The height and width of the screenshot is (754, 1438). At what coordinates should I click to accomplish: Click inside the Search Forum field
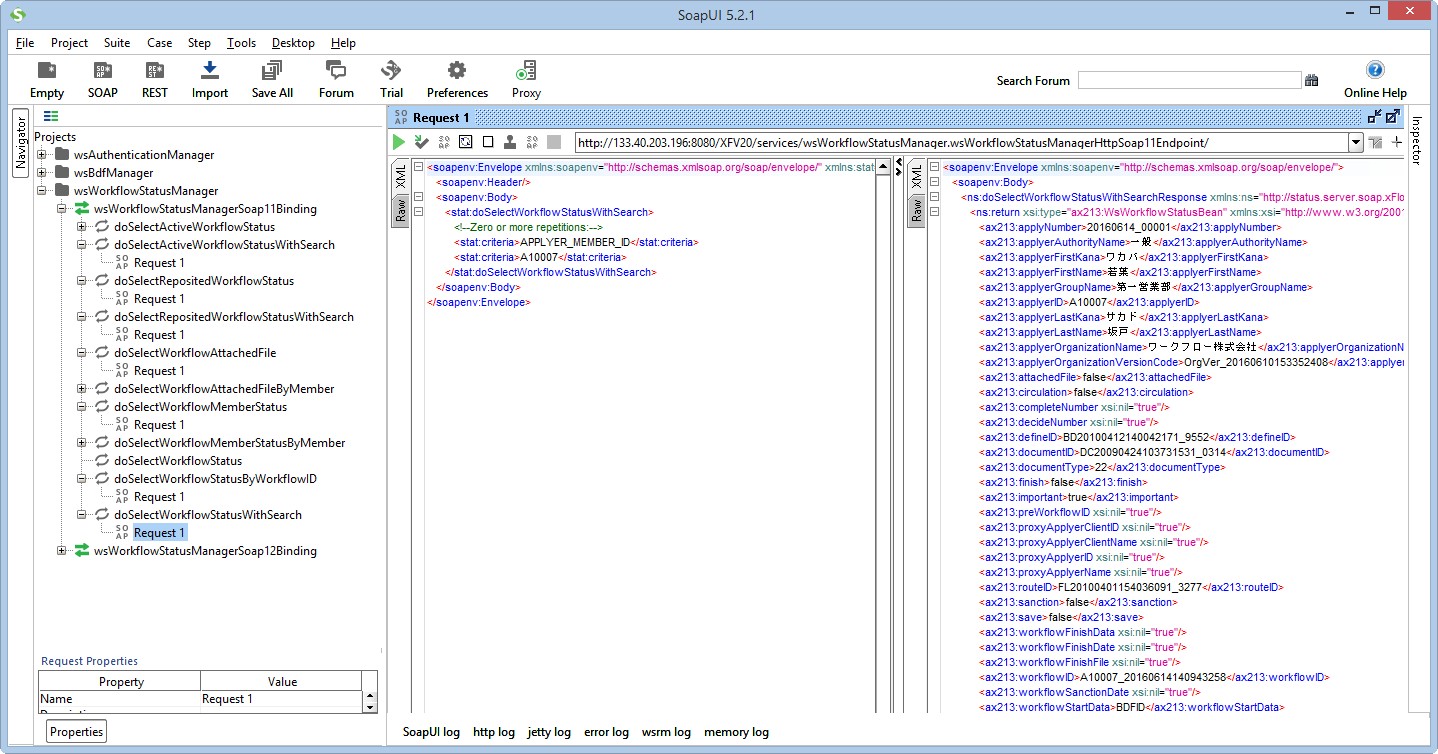click(x=1190, y=80)
